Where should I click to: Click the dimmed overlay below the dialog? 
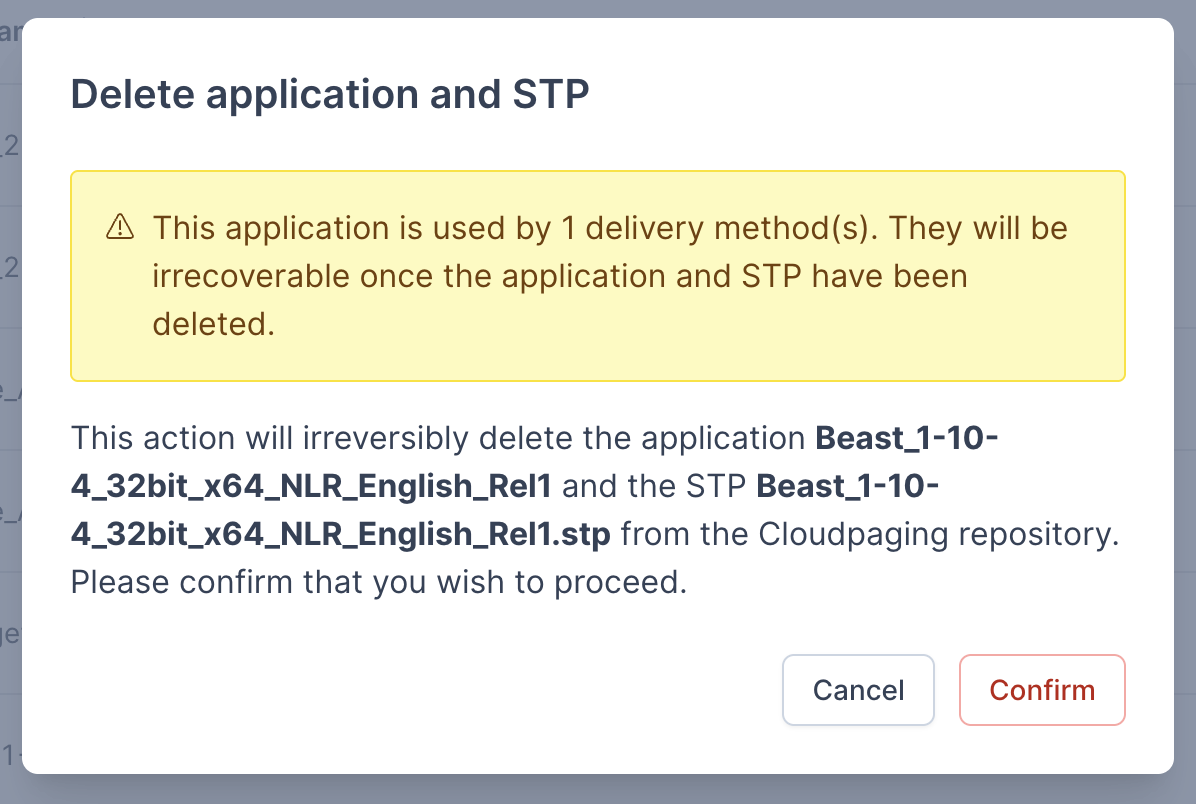click(x=598, y=789)
